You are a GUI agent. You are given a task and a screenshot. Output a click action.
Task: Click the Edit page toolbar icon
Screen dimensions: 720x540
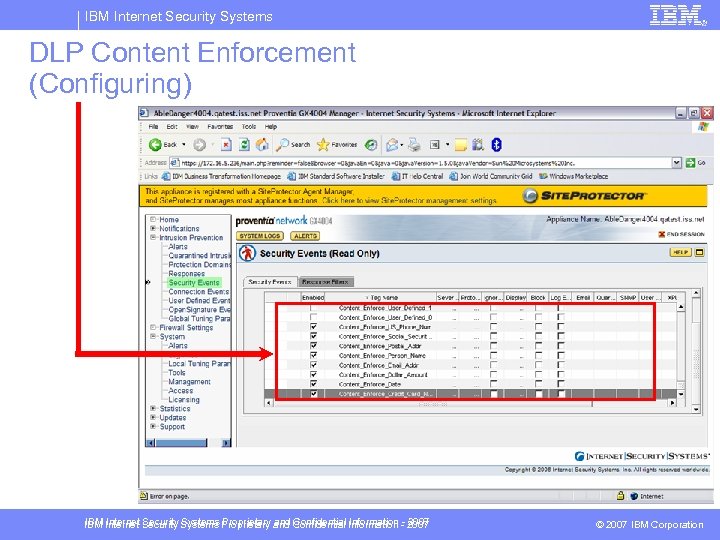coord(434,145)
